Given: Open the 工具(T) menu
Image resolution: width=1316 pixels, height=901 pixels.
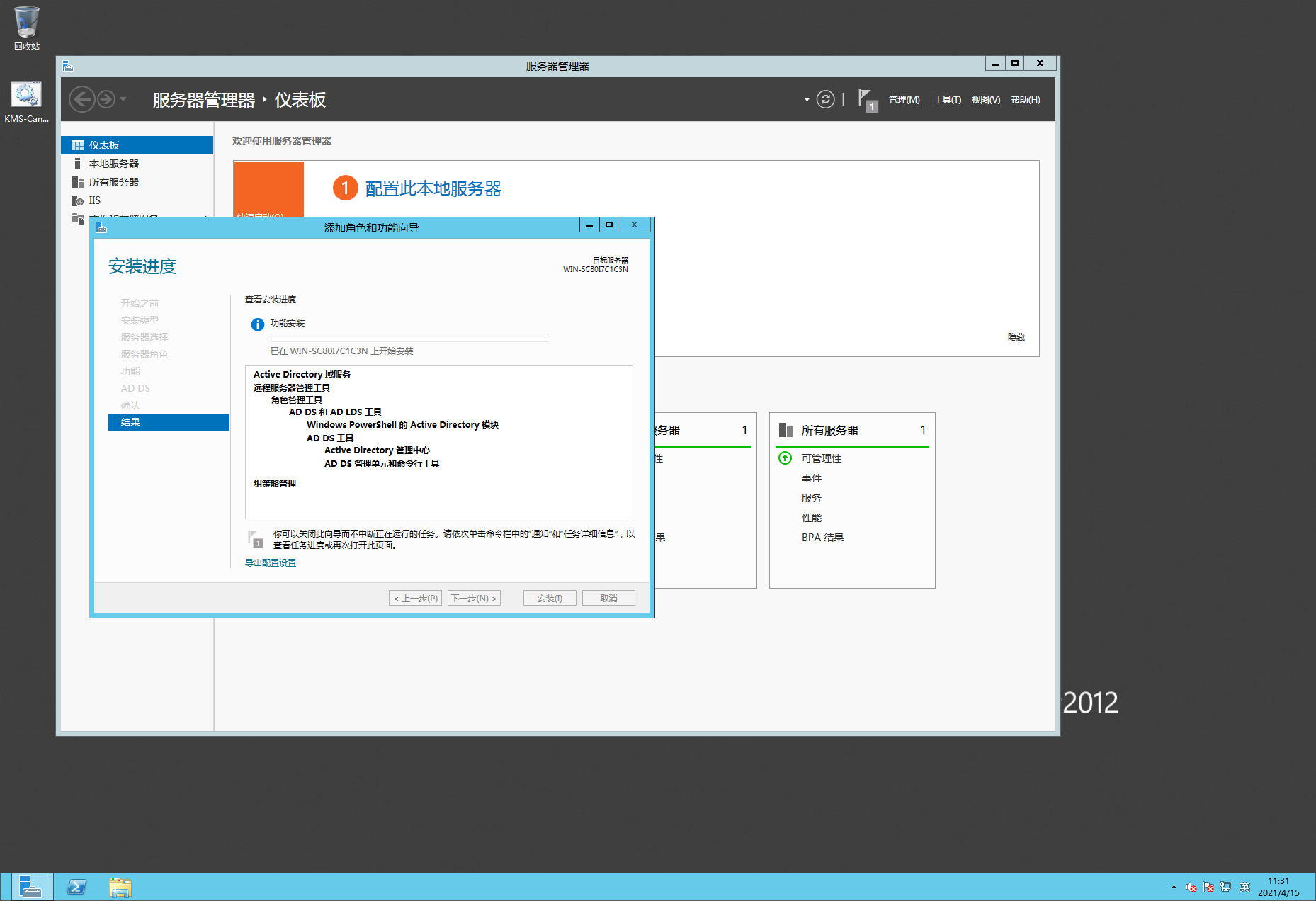Looking at the screenshot, I should click(x=947, y=100).
